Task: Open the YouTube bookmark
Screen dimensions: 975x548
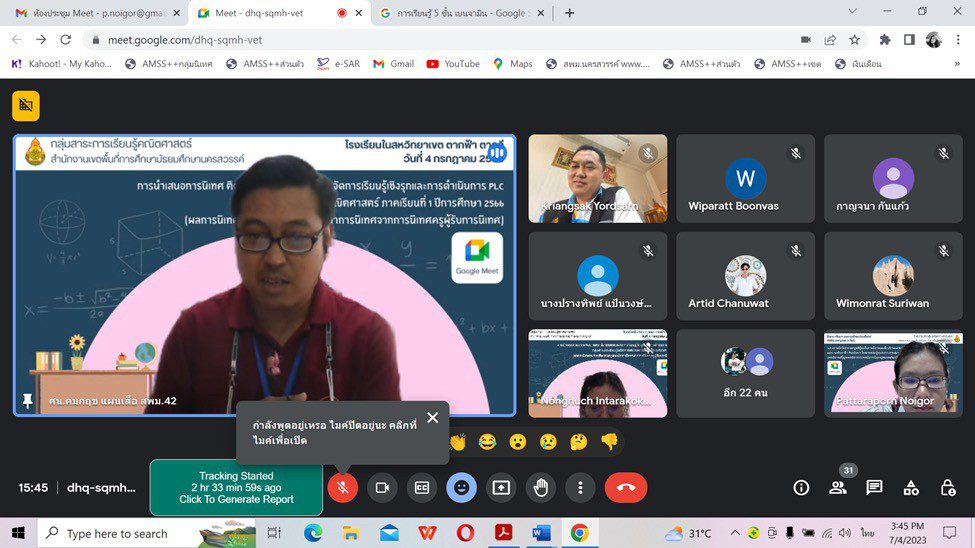Action: pos(453,63)
